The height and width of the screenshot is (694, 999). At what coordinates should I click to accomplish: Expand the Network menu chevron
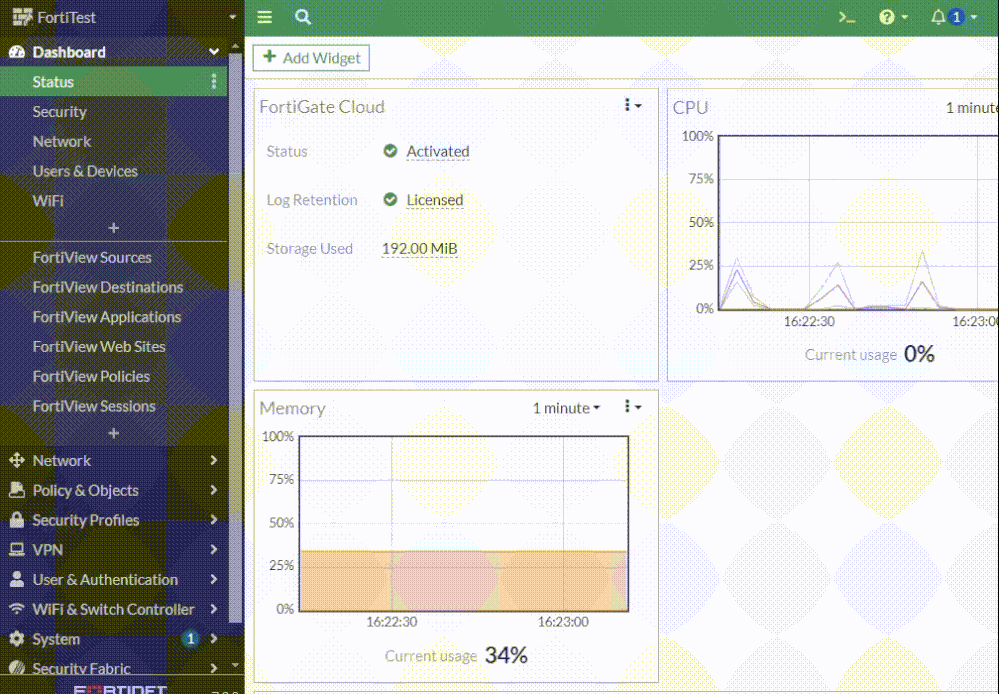point(213,460)
